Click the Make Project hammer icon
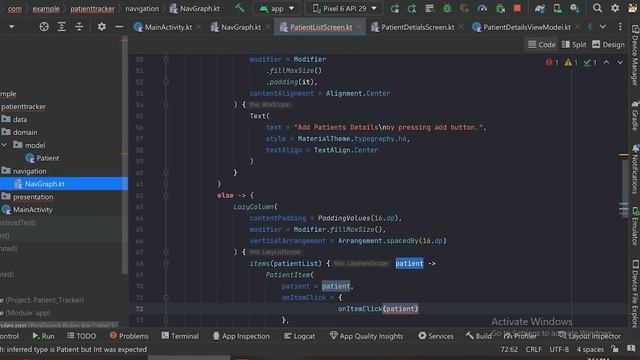The width and height of the screenshot is (640, 360). pos(240,8)
